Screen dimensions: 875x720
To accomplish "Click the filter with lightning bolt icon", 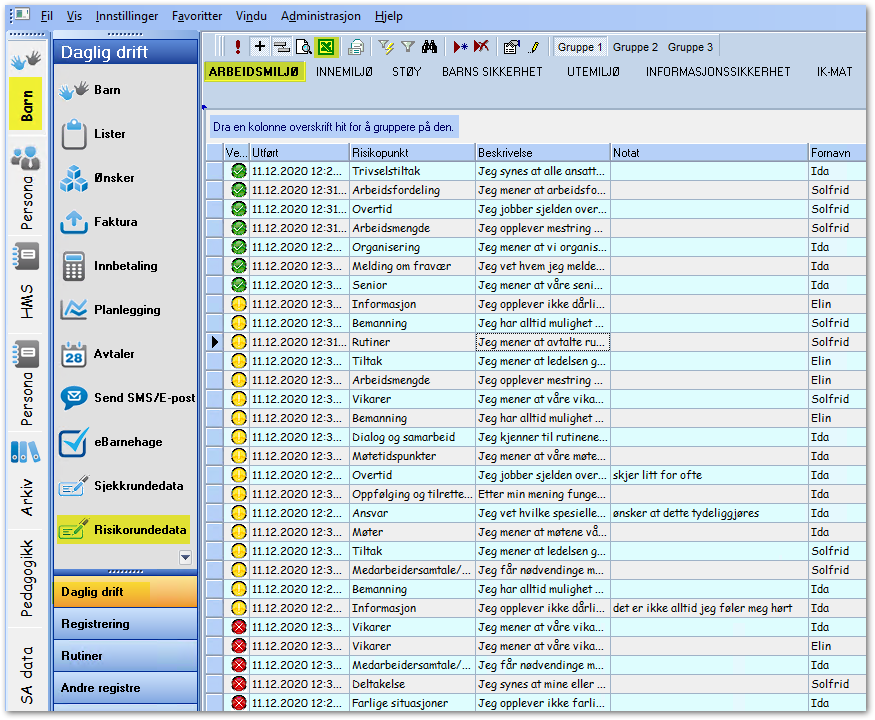I will point(386,47).
